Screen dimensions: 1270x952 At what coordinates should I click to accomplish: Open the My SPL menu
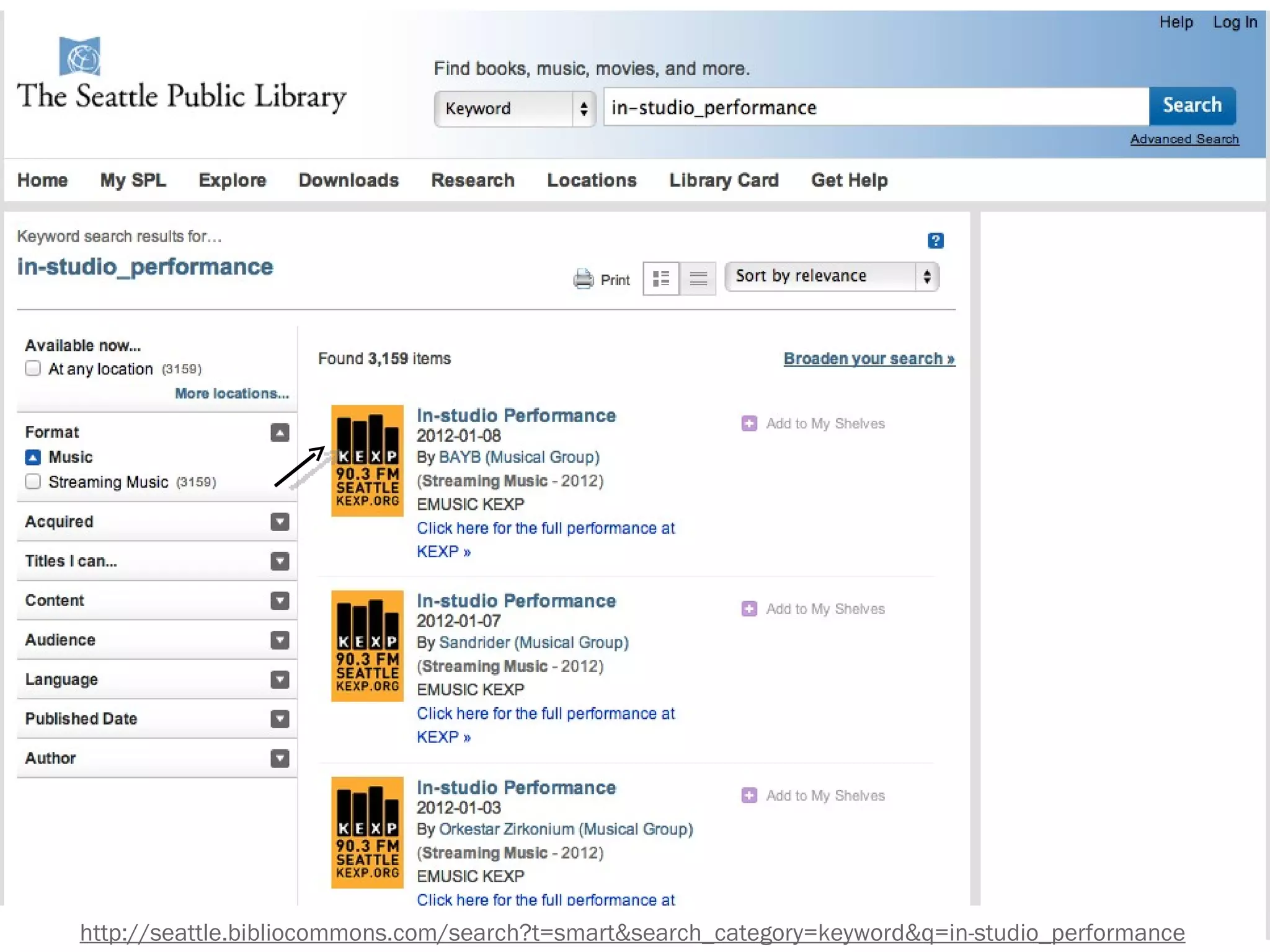pyautogui.click(x=133, y=180)
